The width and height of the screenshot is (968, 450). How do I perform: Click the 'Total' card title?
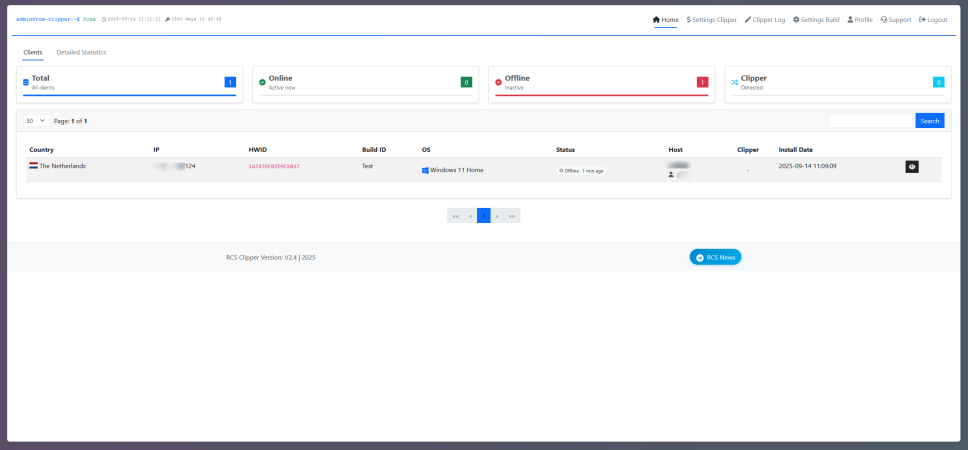point(41,78)
